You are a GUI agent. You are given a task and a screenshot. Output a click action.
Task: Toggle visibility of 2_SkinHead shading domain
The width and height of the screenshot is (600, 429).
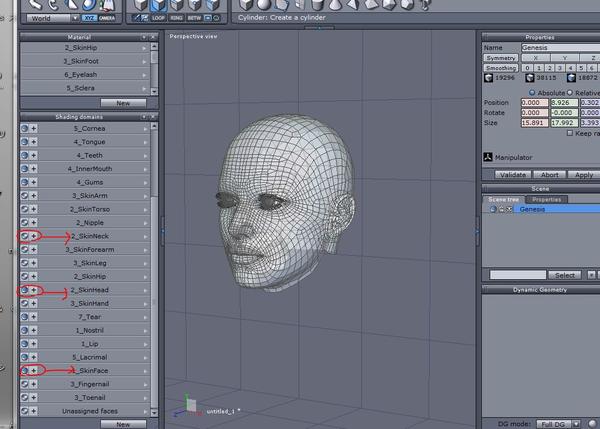[x=25, y=290]
